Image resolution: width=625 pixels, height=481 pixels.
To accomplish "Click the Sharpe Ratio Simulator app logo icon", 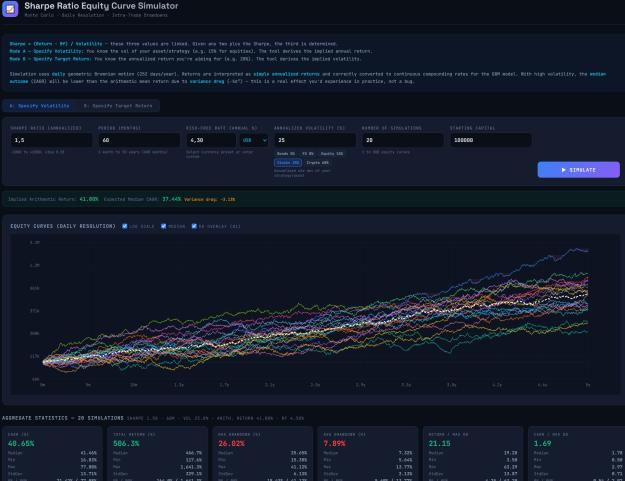I will [10, 9].
